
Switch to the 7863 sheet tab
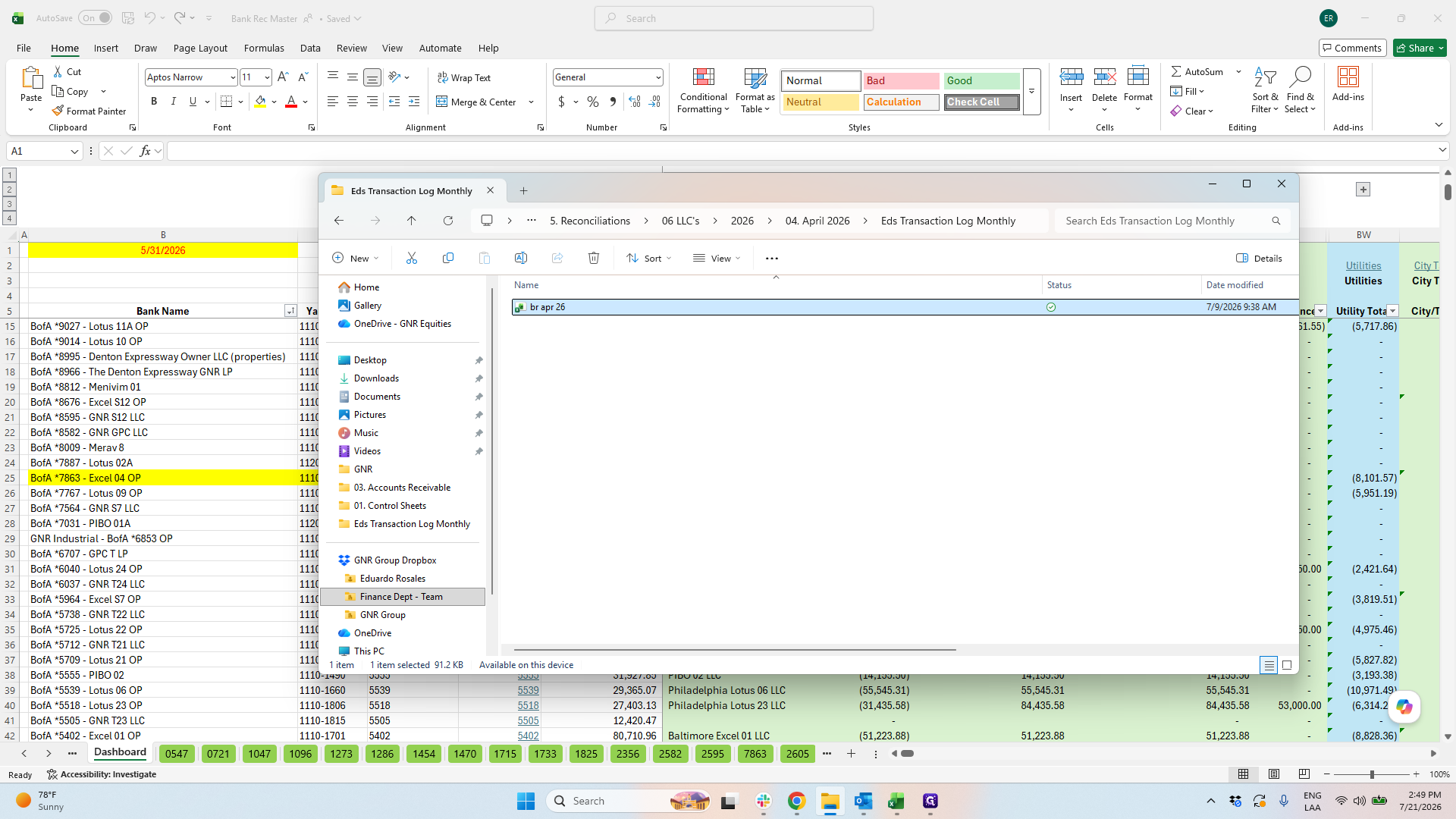[755, 754]
